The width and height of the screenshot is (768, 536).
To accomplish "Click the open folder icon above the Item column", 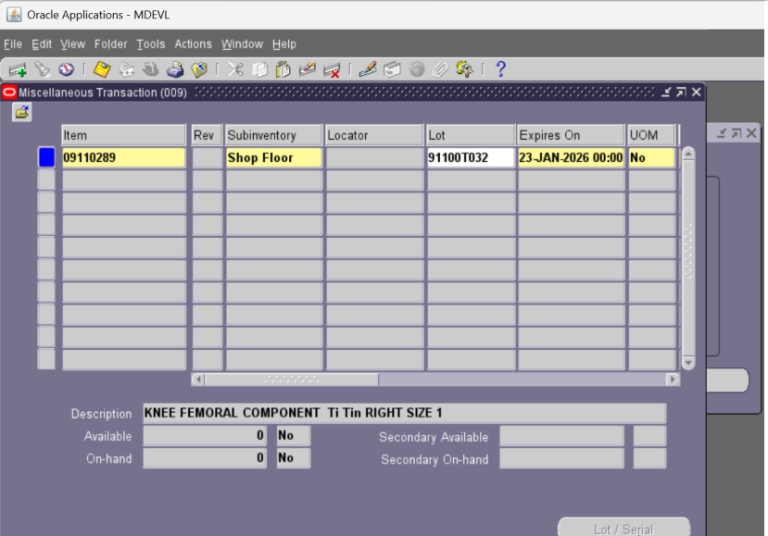I will [22, 113].
